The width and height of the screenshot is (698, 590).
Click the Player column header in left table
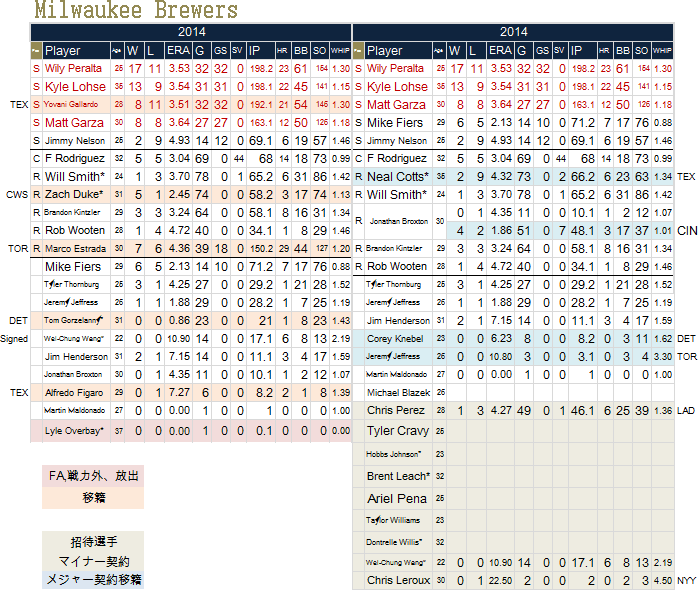(x=76, y=51)
